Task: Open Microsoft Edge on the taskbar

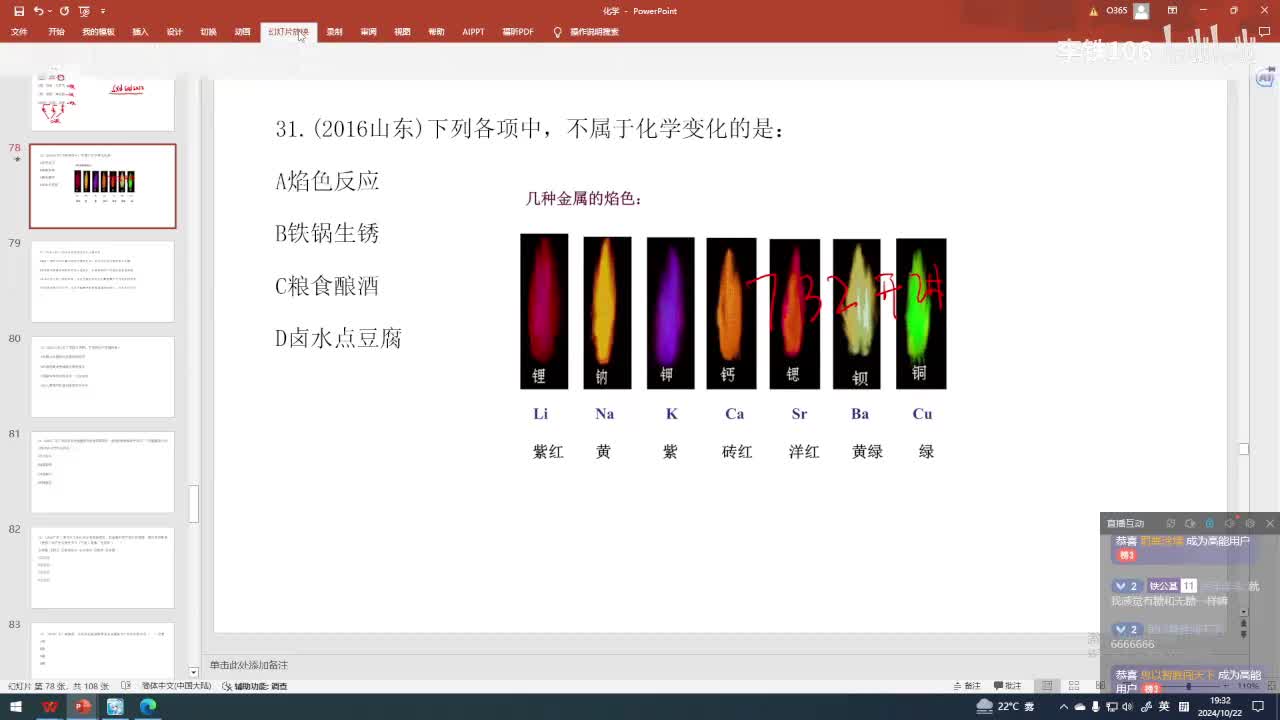Action: click(x=148, y=707)
